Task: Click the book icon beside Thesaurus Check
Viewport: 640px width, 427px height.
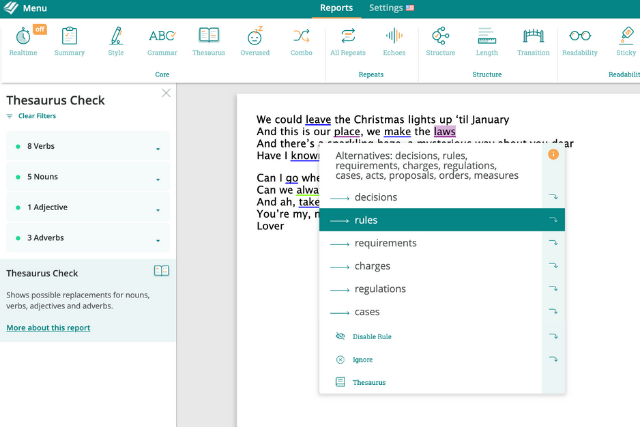Action: [161, 271]
